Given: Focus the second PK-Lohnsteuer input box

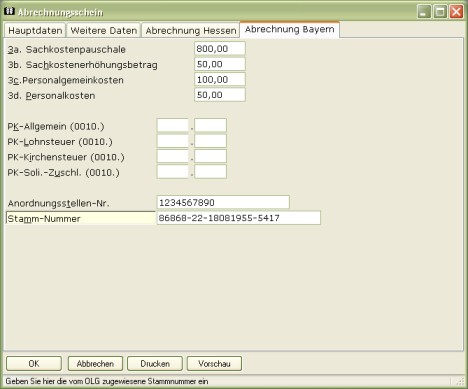Looking at the screenshot, I should [x=211, y=141].
